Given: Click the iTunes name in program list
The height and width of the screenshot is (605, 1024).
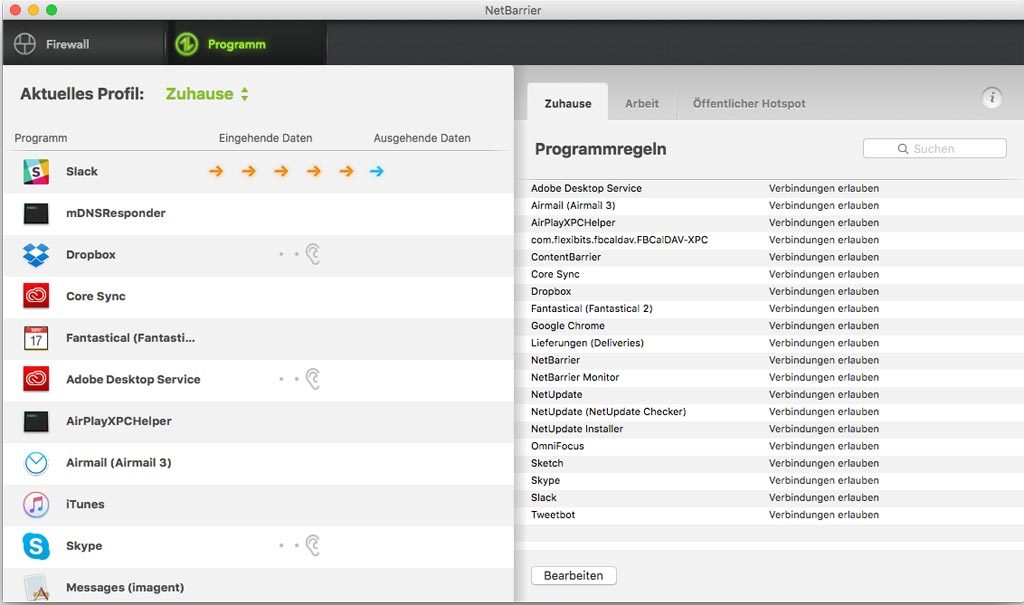Looking at the screenshot, I should pos(85,504).
